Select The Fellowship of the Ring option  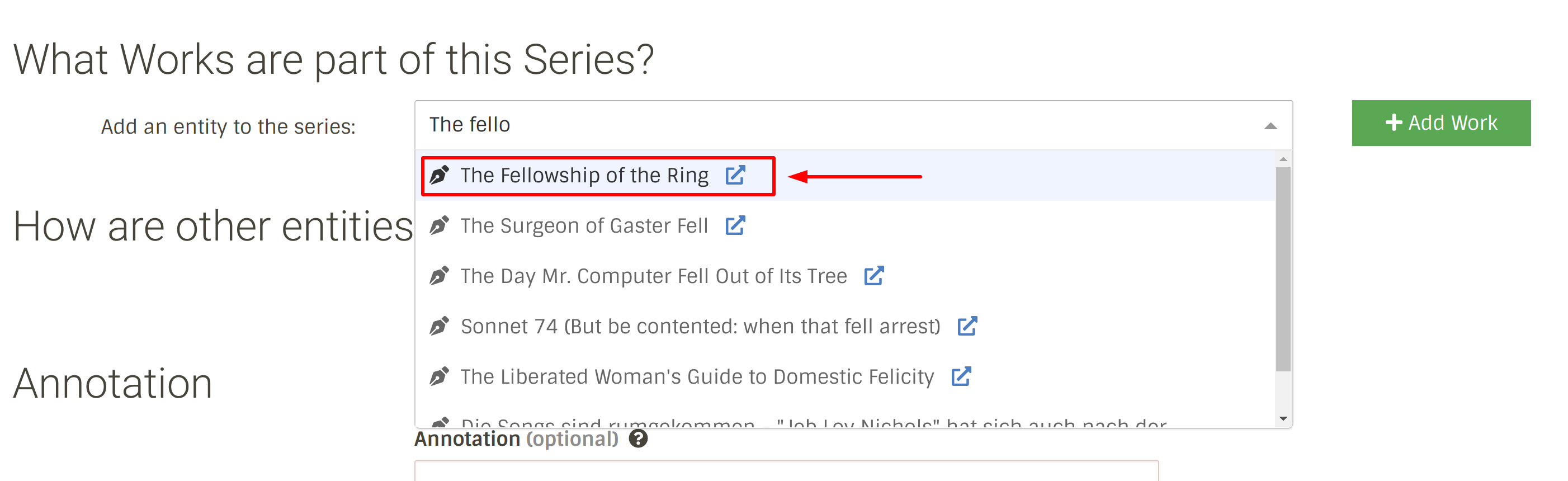tap(845, 176)
